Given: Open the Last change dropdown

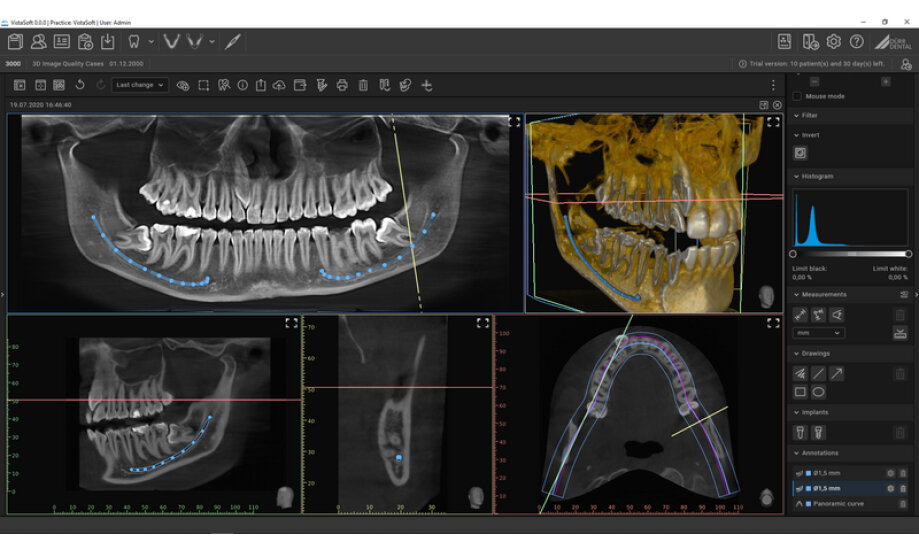Looking at the screenshot, I should pyautogui.click(x=139, y=85).
